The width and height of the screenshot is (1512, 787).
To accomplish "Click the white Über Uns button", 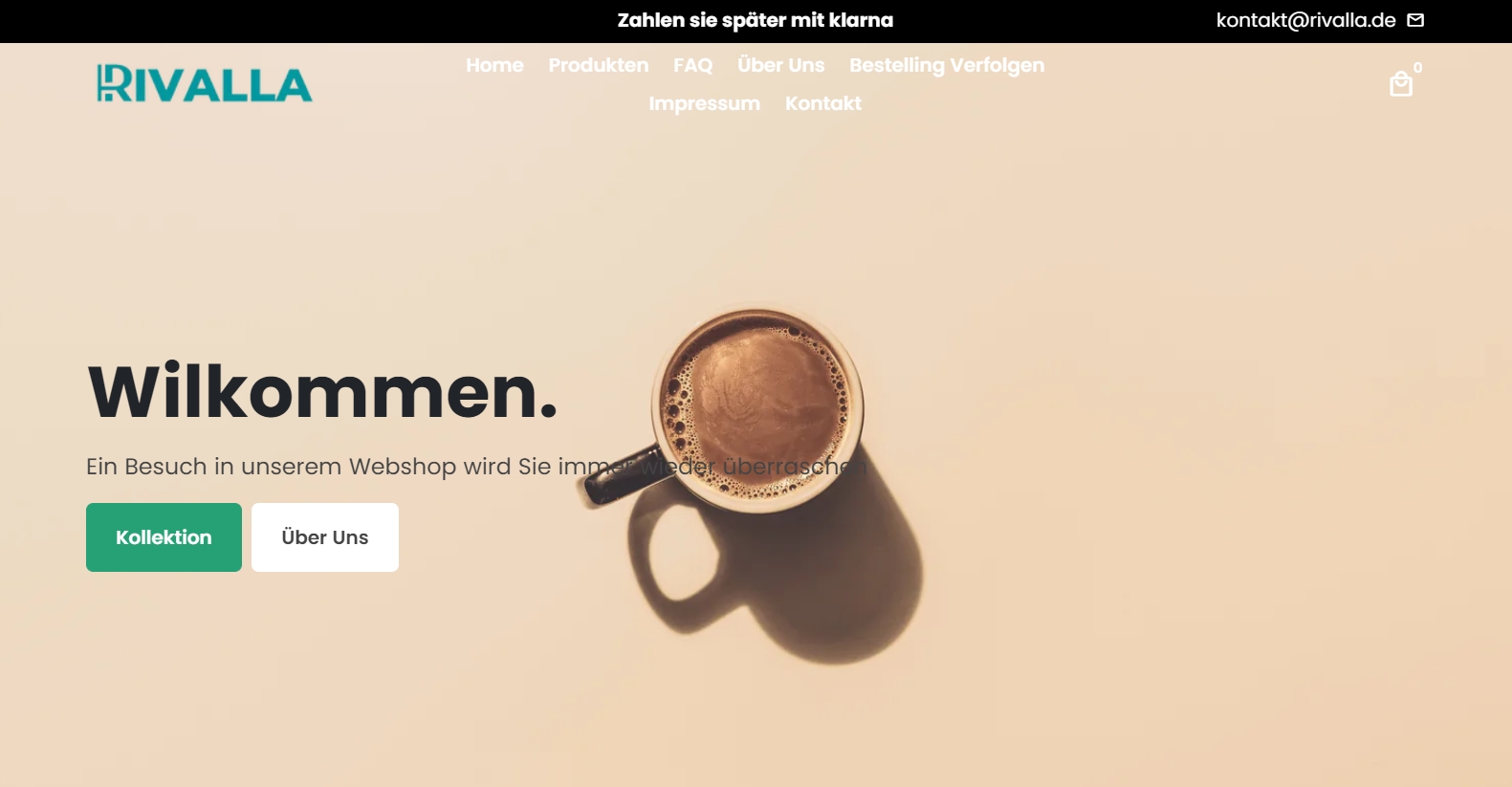I will 325,537.
